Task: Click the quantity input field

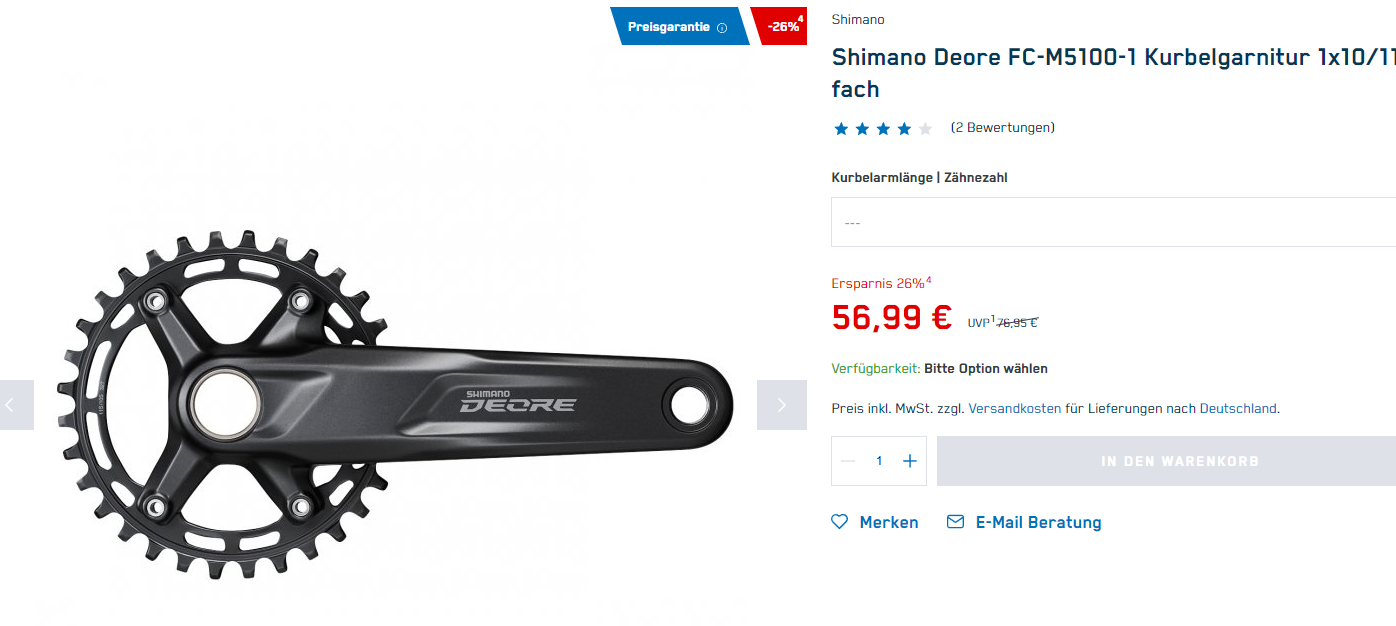Action: [x=879, y=461]
